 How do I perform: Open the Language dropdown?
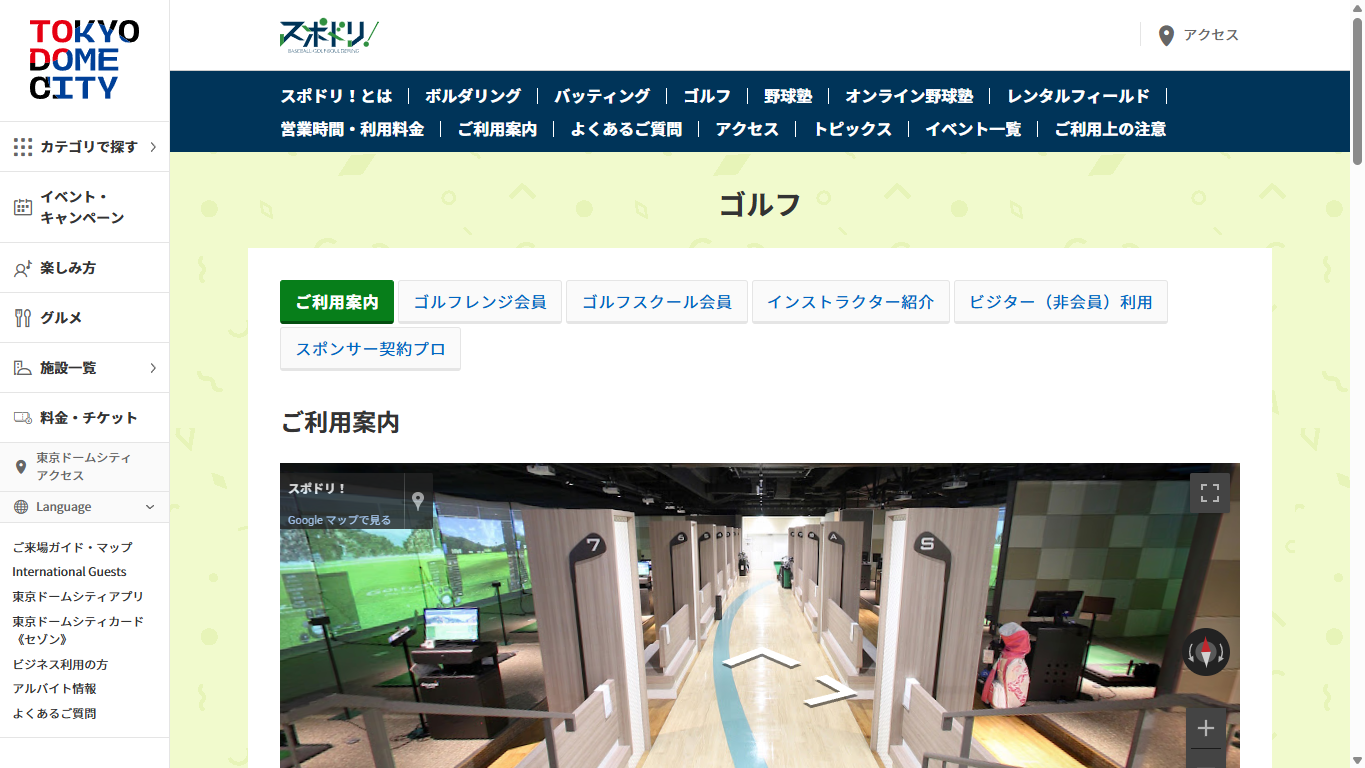(85, 507)
